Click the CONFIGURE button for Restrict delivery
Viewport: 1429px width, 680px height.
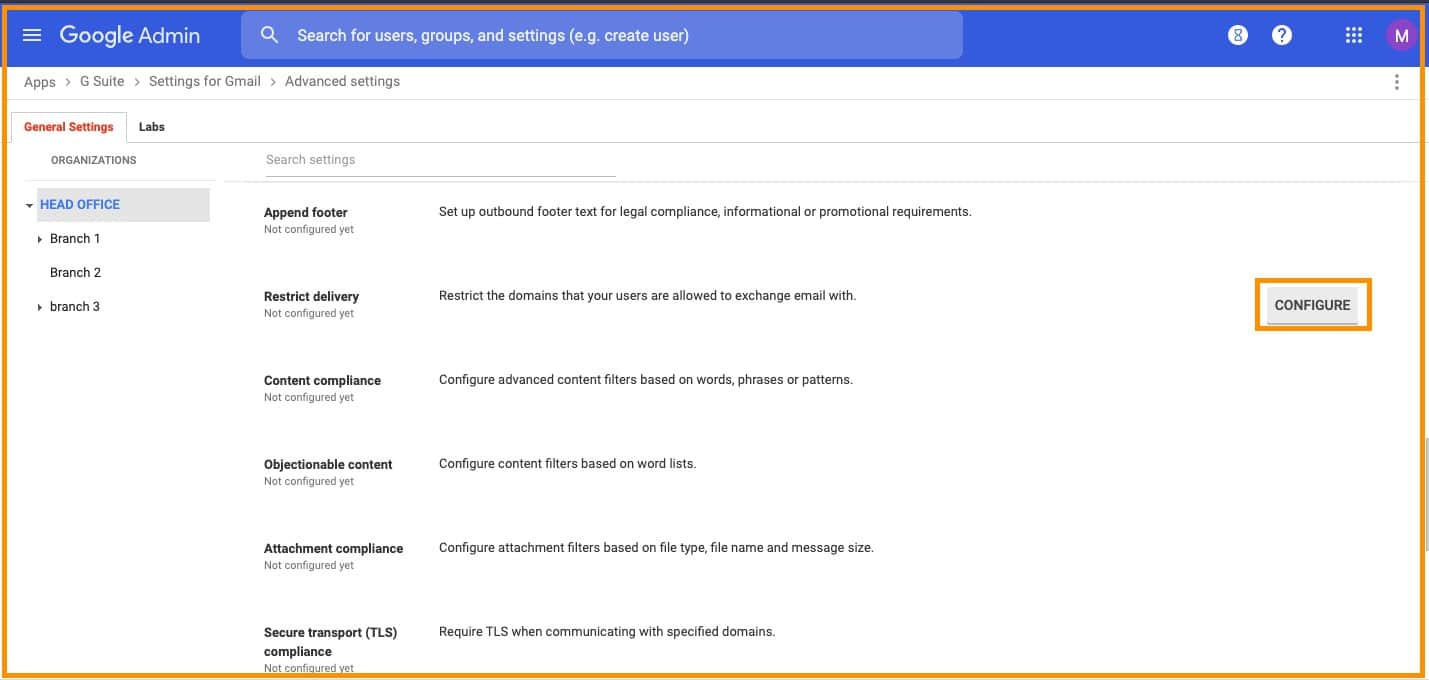1312,305
